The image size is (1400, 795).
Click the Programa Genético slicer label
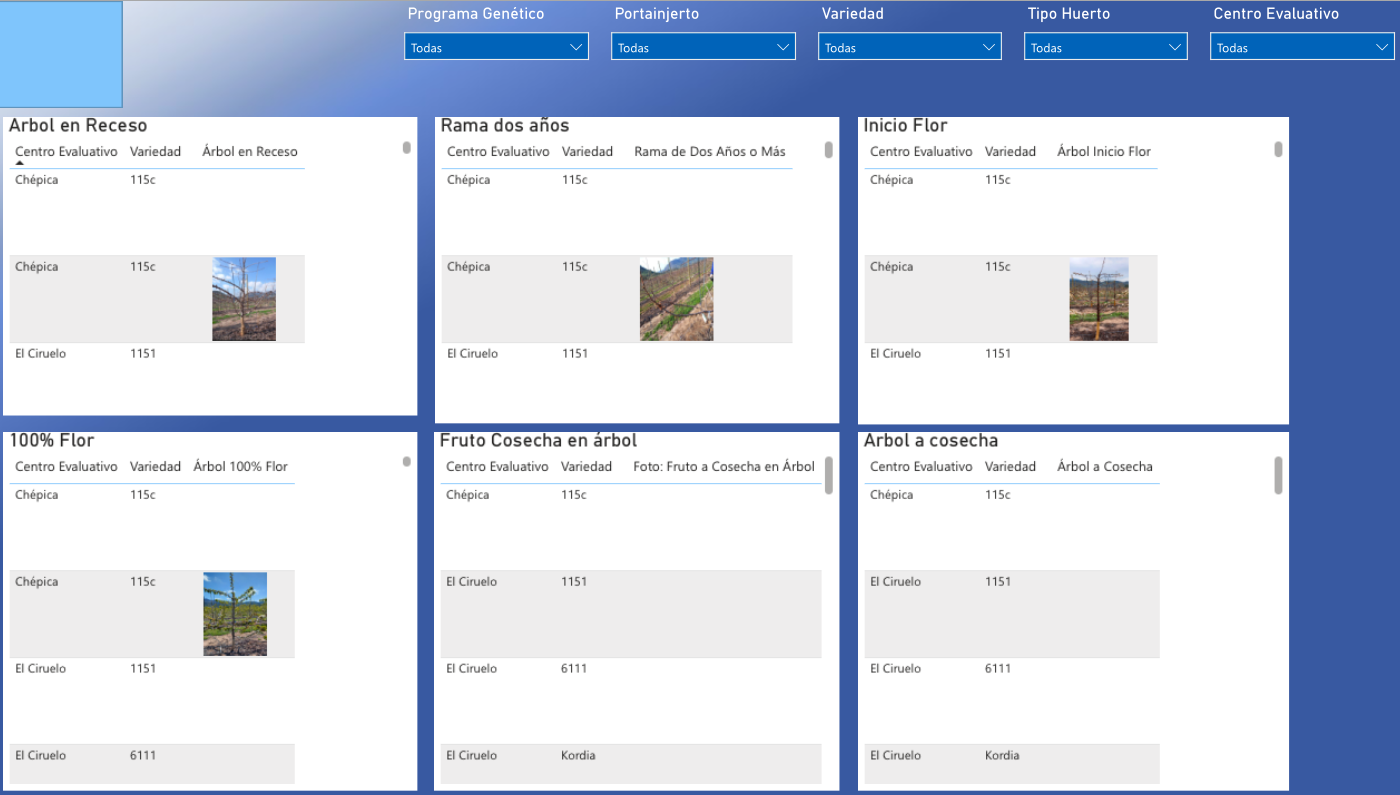[476, 14]
